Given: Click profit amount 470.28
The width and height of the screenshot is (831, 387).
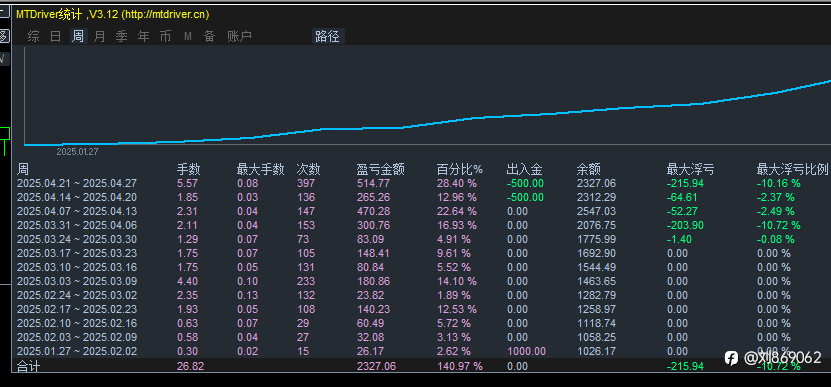Looking at the screenshot, I should [373, 212].
